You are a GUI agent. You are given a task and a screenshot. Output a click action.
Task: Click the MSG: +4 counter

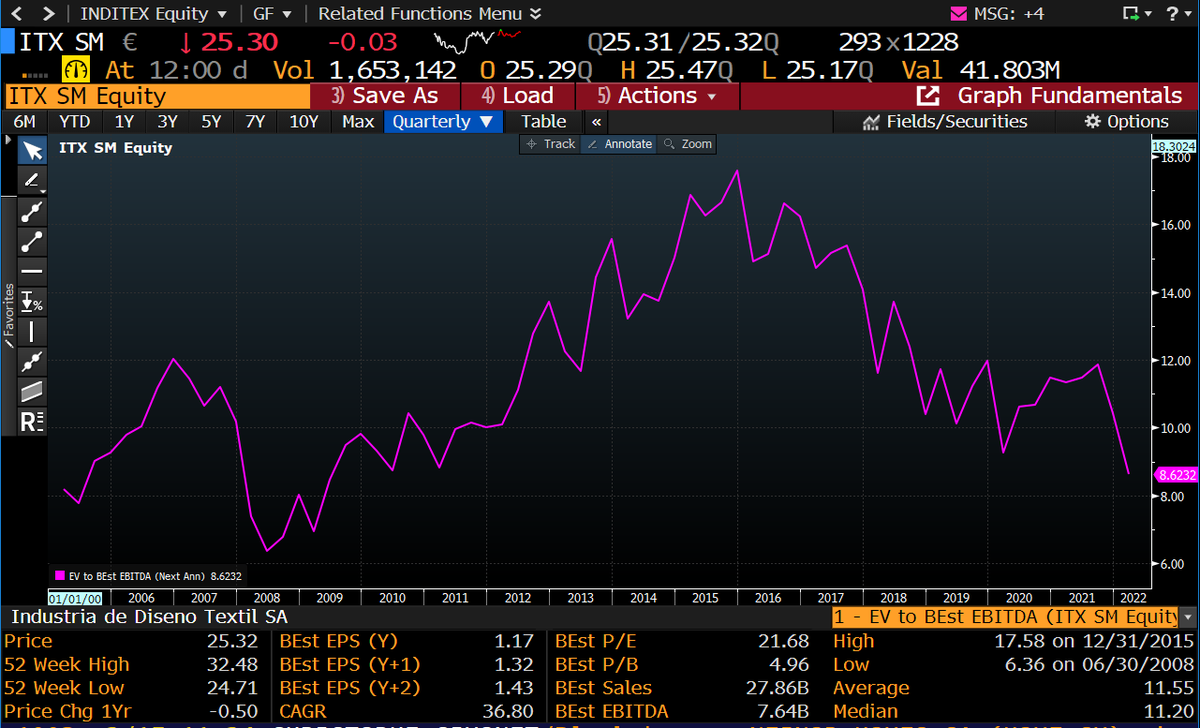tap(1010, 14)
